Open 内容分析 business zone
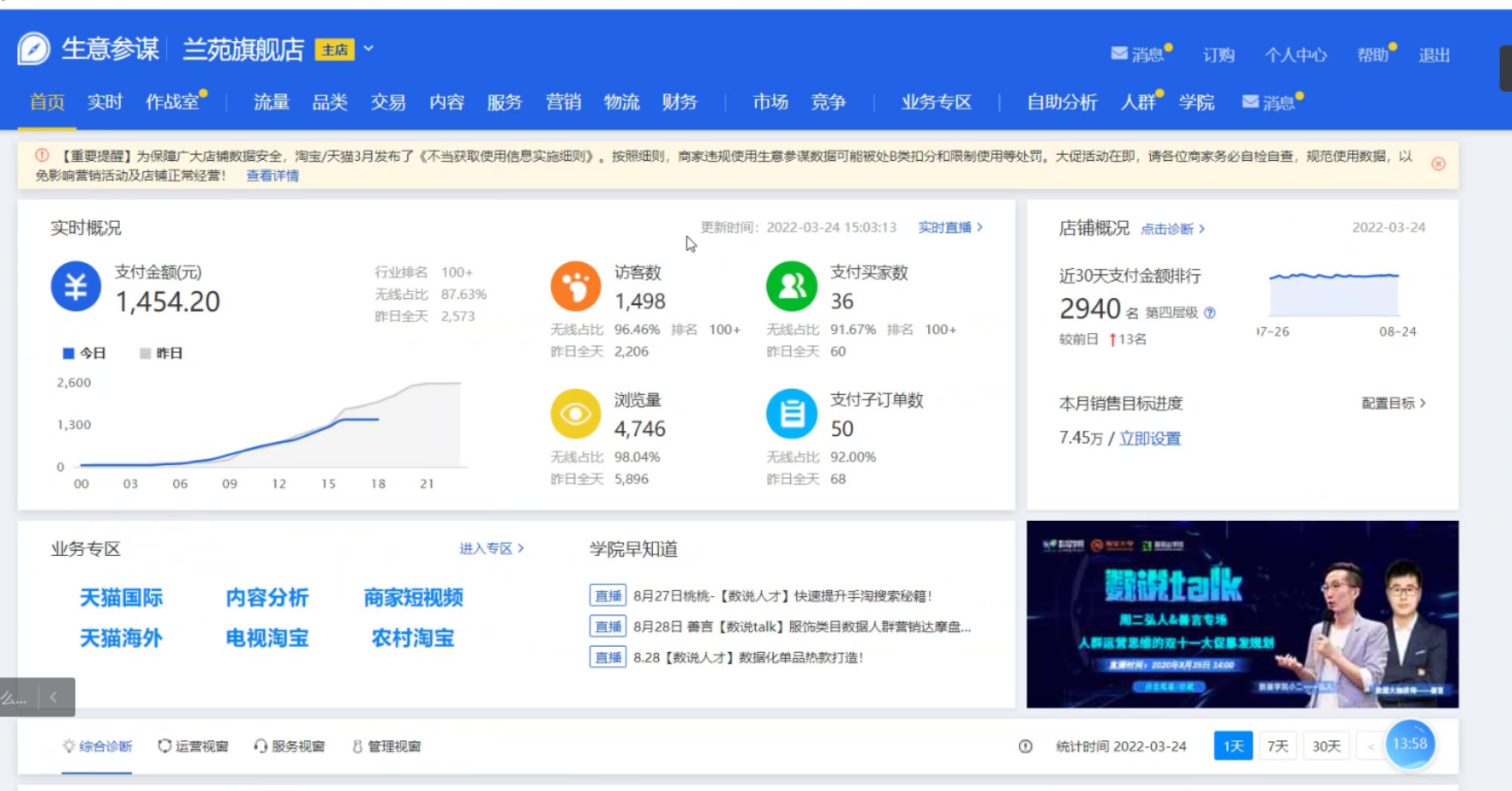Image resolution: width=1512 pixels, height=791 pixels. [267, 598]
